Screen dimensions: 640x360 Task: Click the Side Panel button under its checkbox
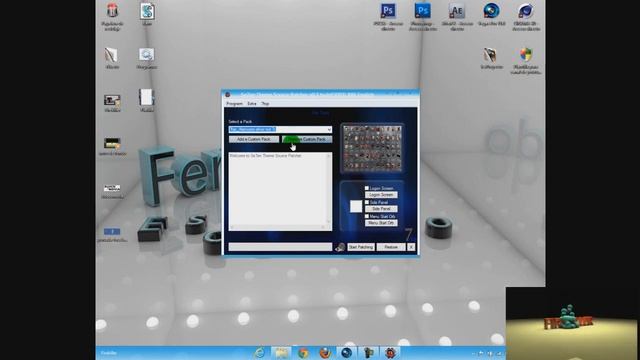(x=381, y=209)
